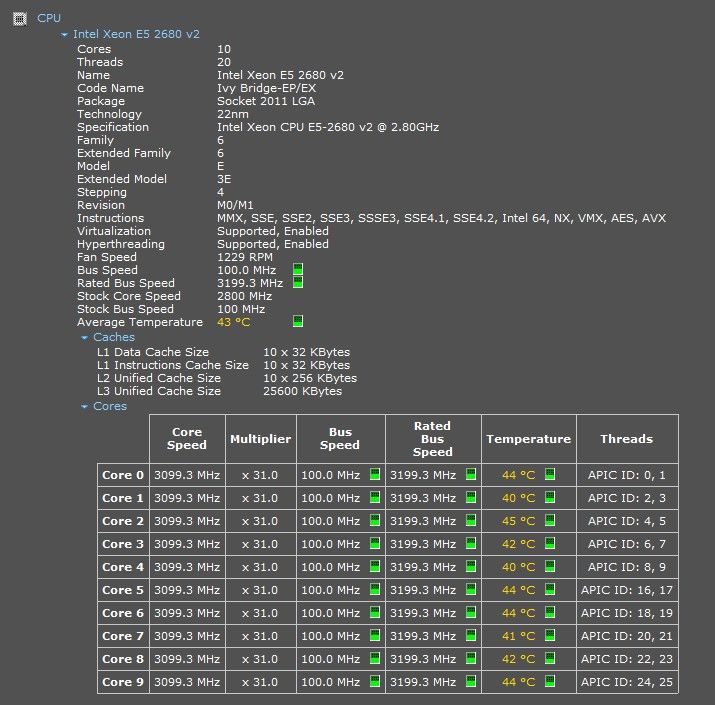Click Core 2 temperature 45 °C value
This screenshot has height=705, width=715.
pyautogui.click(x=518, y=521)
